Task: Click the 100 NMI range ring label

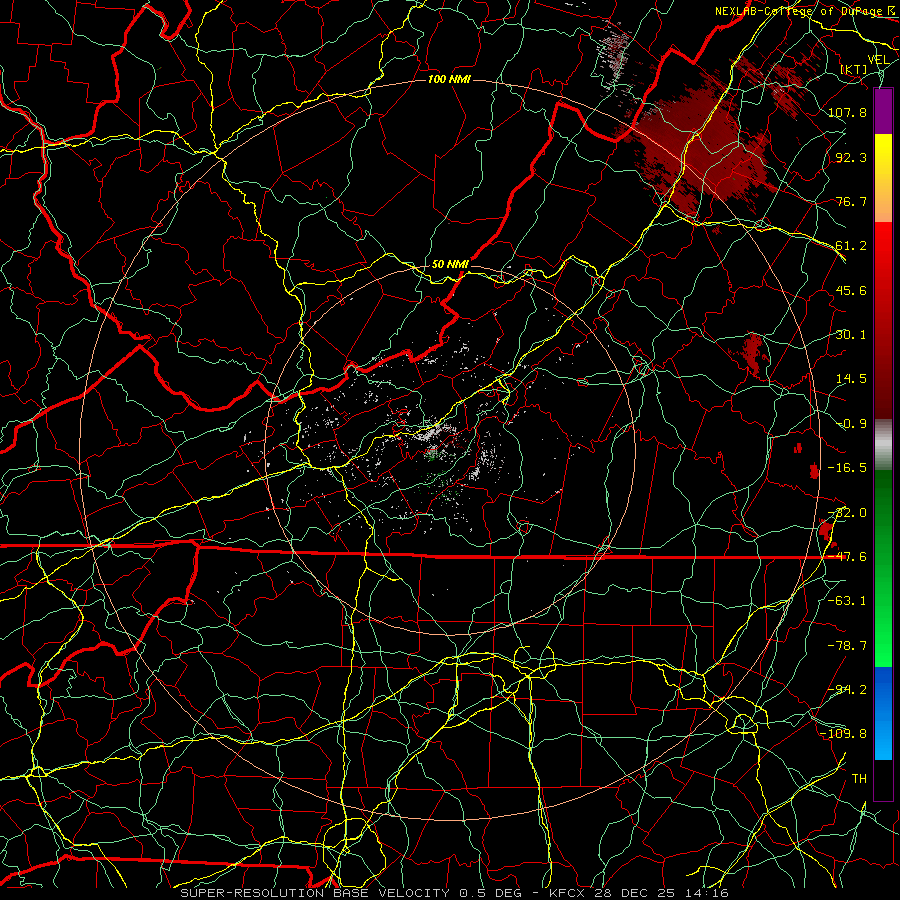Action: coord(449,79)
